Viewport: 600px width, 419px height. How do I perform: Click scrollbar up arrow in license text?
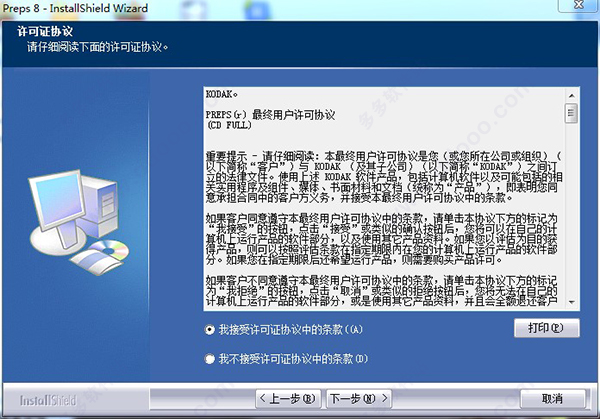572,95
